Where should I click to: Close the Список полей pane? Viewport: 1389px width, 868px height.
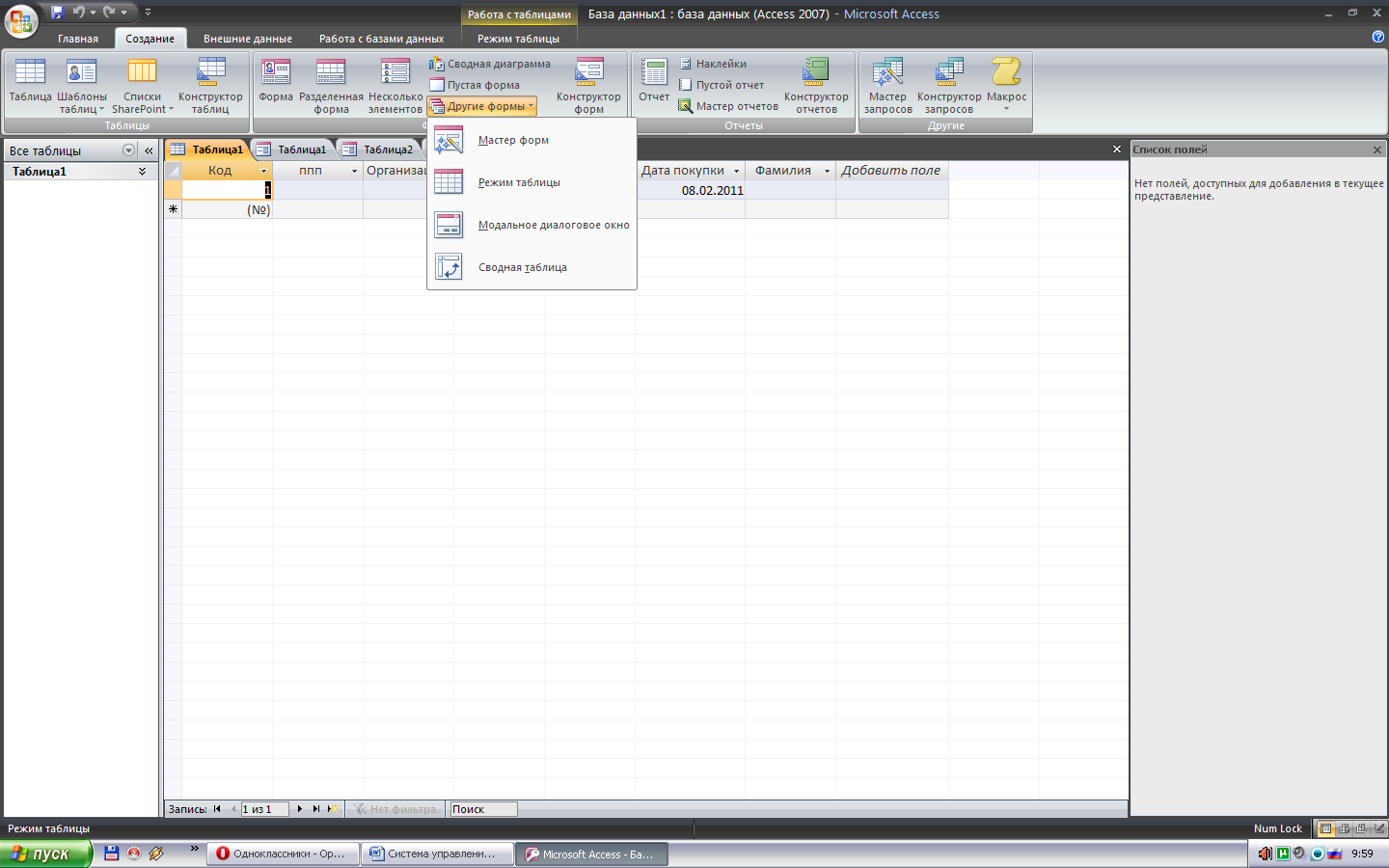click(x=1377, y=149)
